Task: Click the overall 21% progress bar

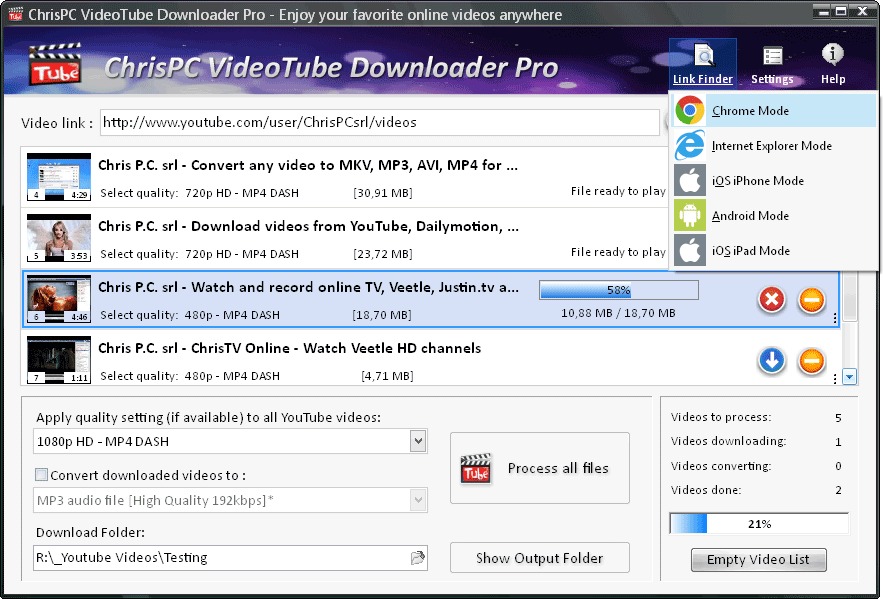Action: coord(758,522)
